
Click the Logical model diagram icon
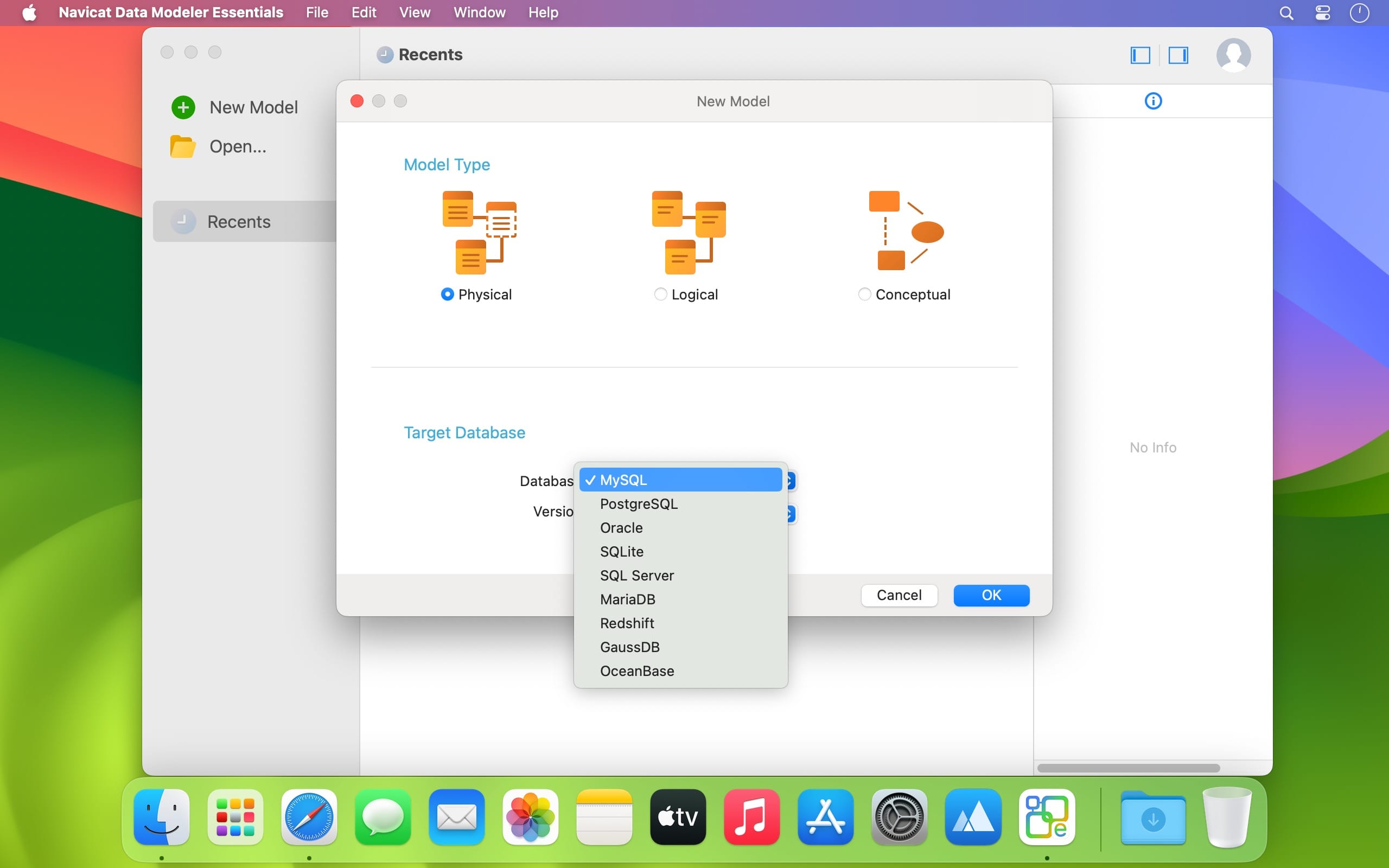[688, 233]
